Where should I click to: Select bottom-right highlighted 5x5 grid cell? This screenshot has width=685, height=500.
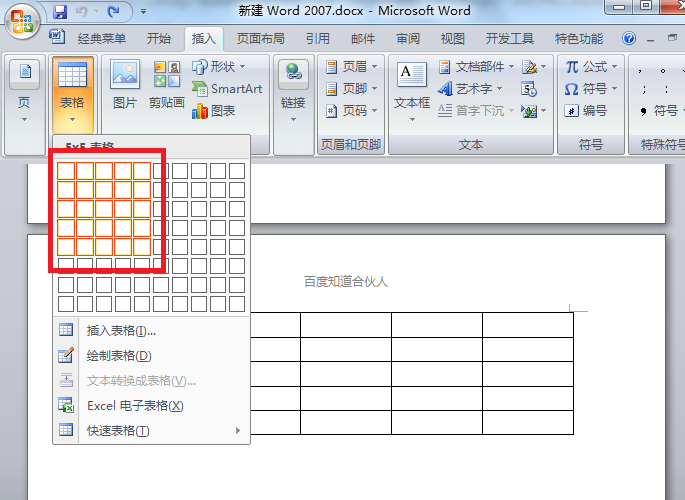[x=142, y=247]
